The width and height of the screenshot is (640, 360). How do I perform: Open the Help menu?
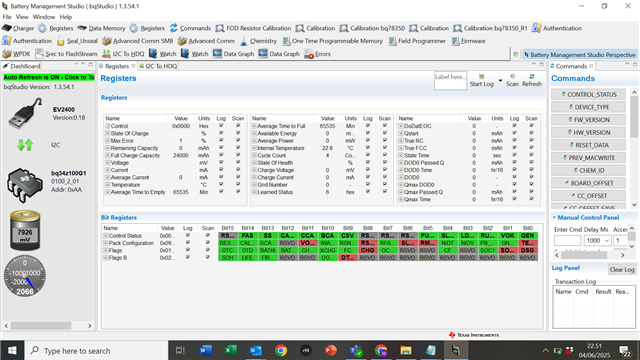pos(66,17)
